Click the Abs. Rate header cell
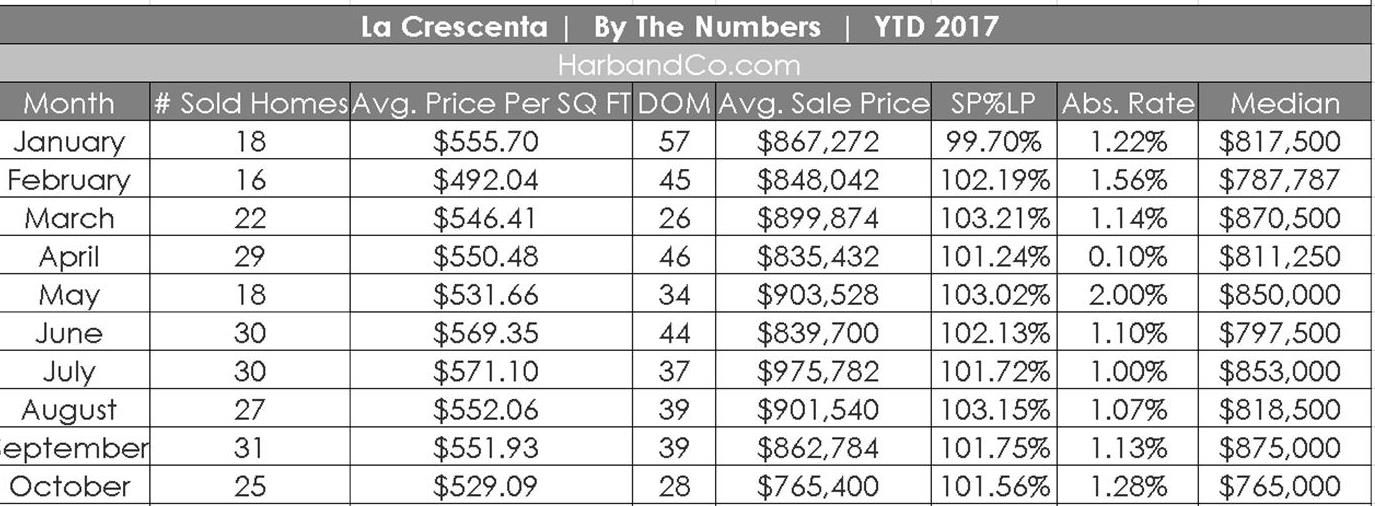The image size is (1375, 506). tap(1127, 103)
